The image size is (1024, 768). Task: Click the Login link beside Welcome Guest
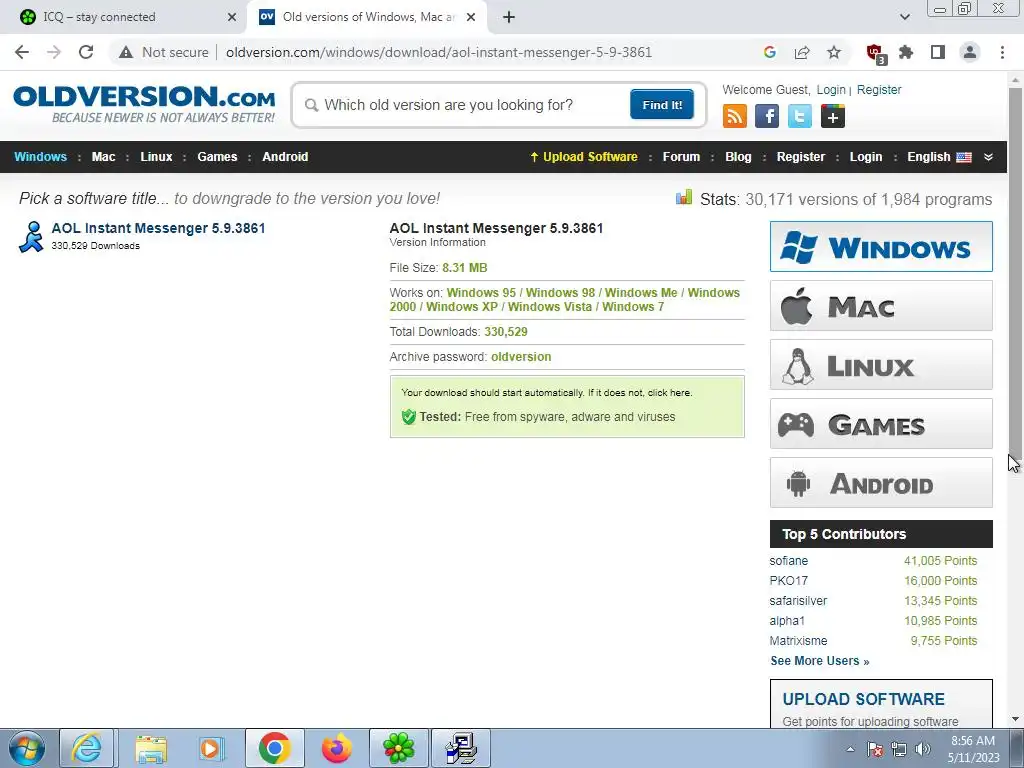[831, 90]
